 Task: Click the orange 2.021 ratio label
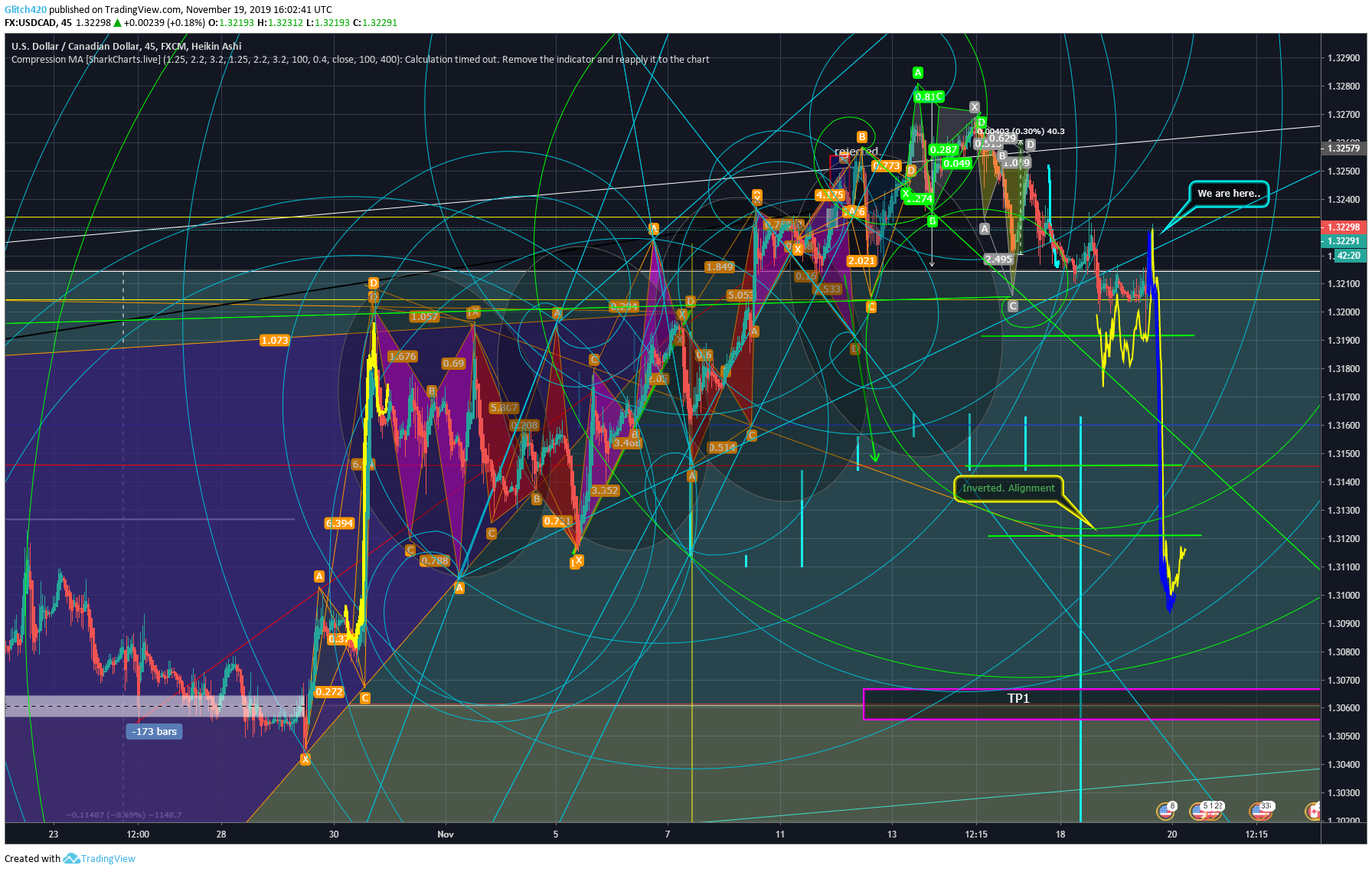(861, 260)
